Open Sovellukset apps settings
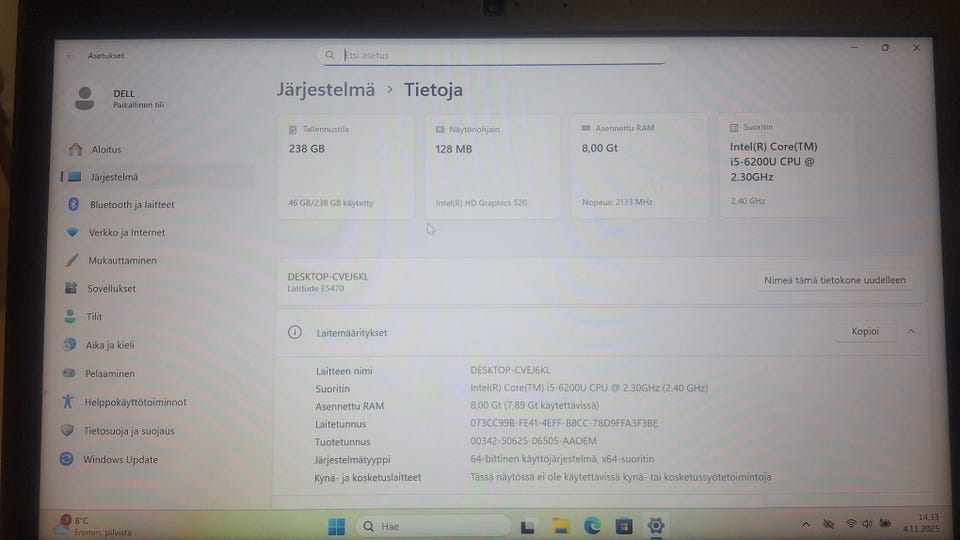Image resolution: width=960 pixels, height=540 pixels. tap(111, 288)
